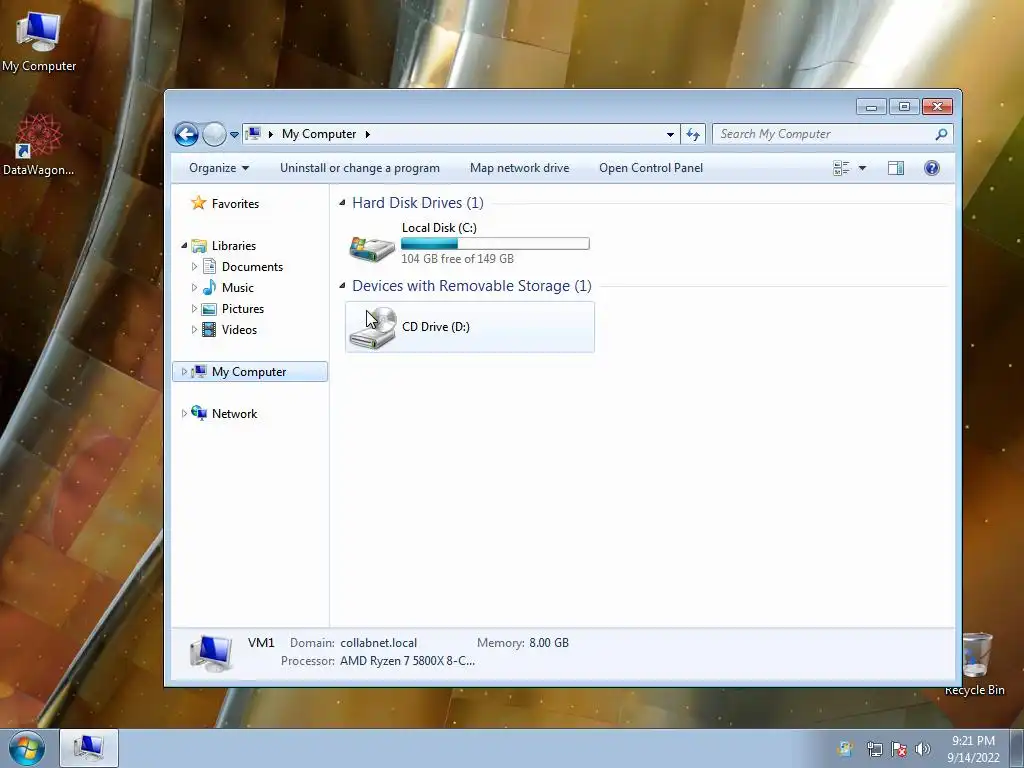Open the recent pages dropdown arrow

coord(234,135)
